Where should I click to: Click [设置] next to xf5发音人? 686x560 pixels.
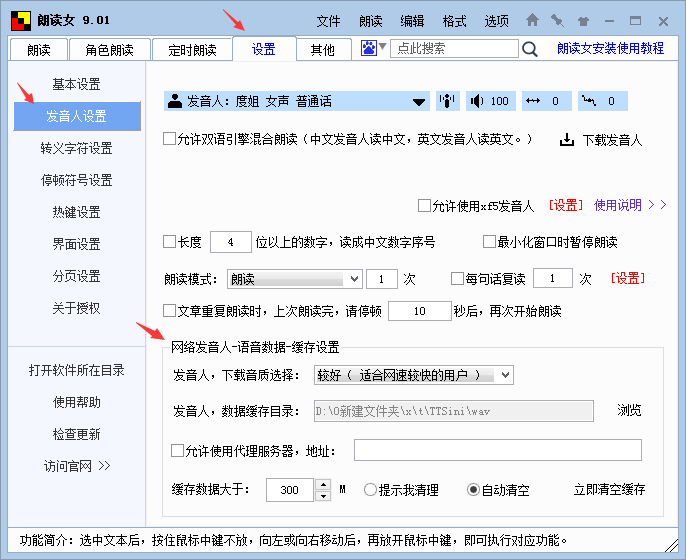pyautogui.click(x=566, y=205)
